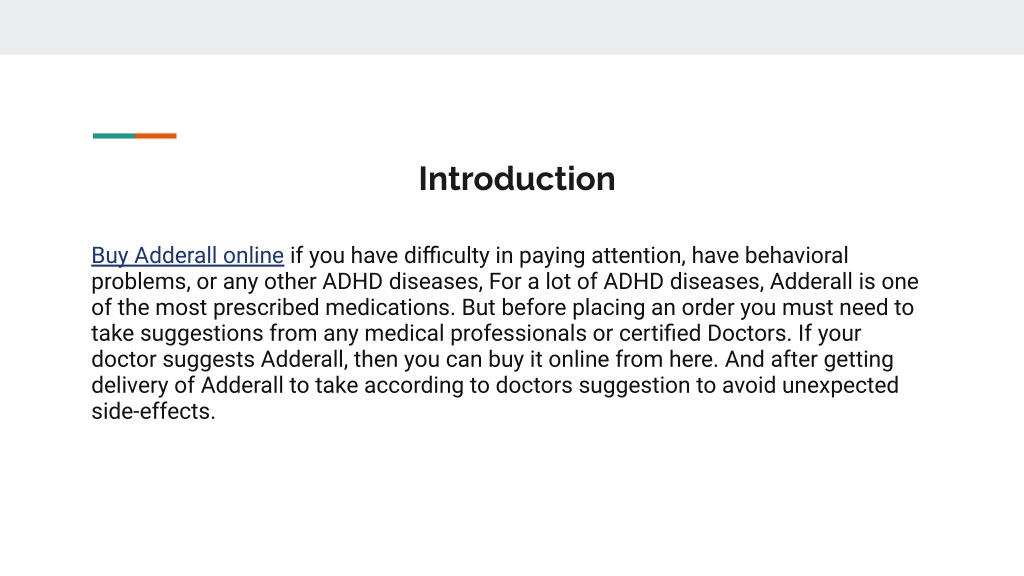Click the first 'ADHD' in the paragraph
The height and width of the screenshot is (576, 1024).
352,281
